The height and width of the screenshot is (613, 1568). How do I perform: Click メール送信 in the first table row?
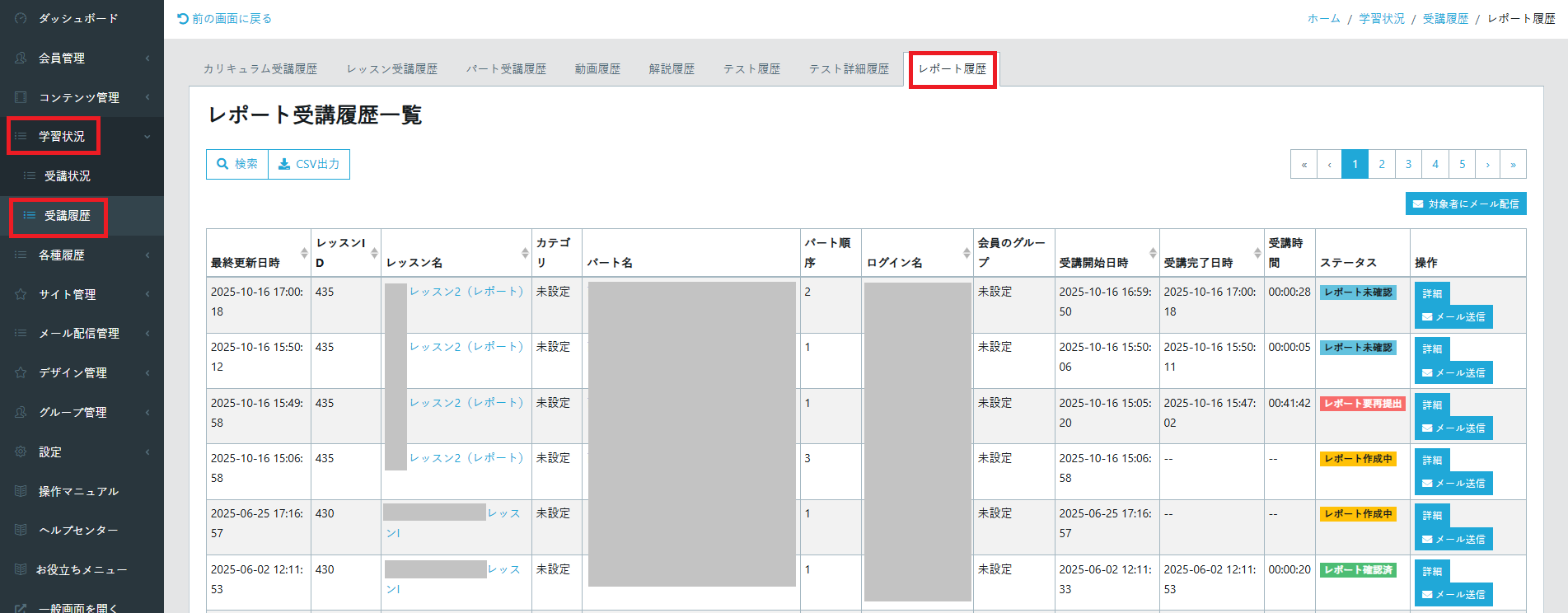pos(1453,317)
